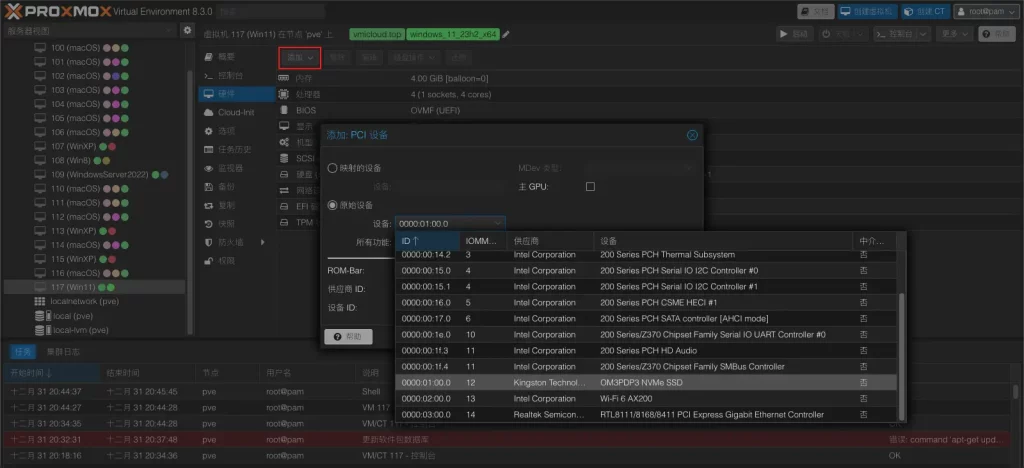The height and width of the screenshot is (468, 1024).
Task: Open the 权限 permissions unlock icon
Action: click(x=209, y=261)
